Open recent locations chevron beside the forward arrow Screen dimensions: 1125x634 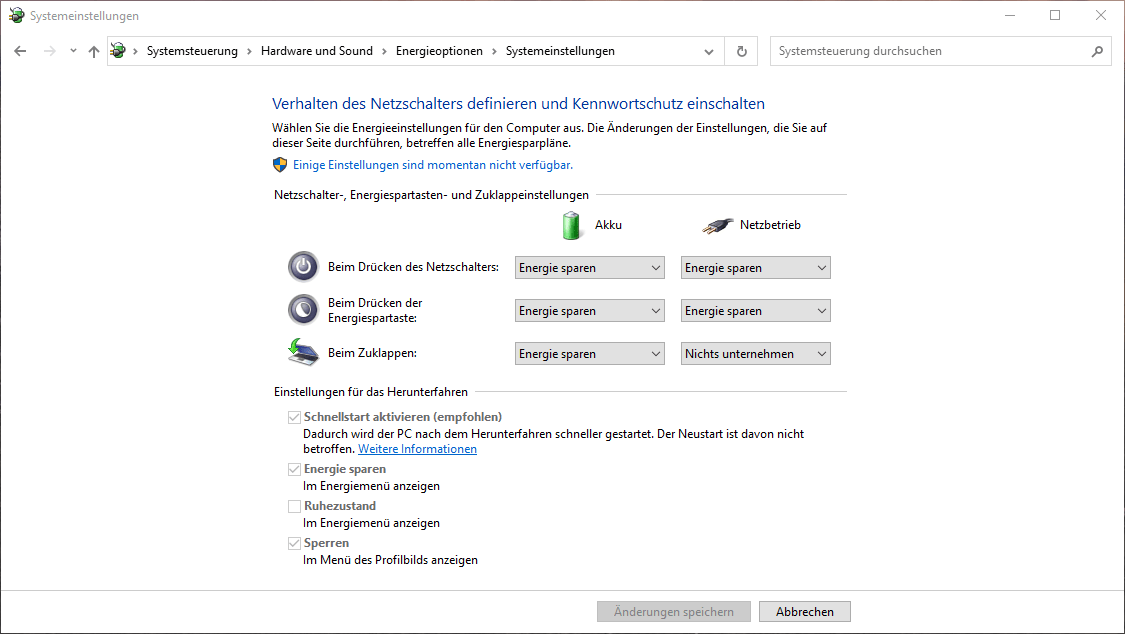click(x=73, y=51)
